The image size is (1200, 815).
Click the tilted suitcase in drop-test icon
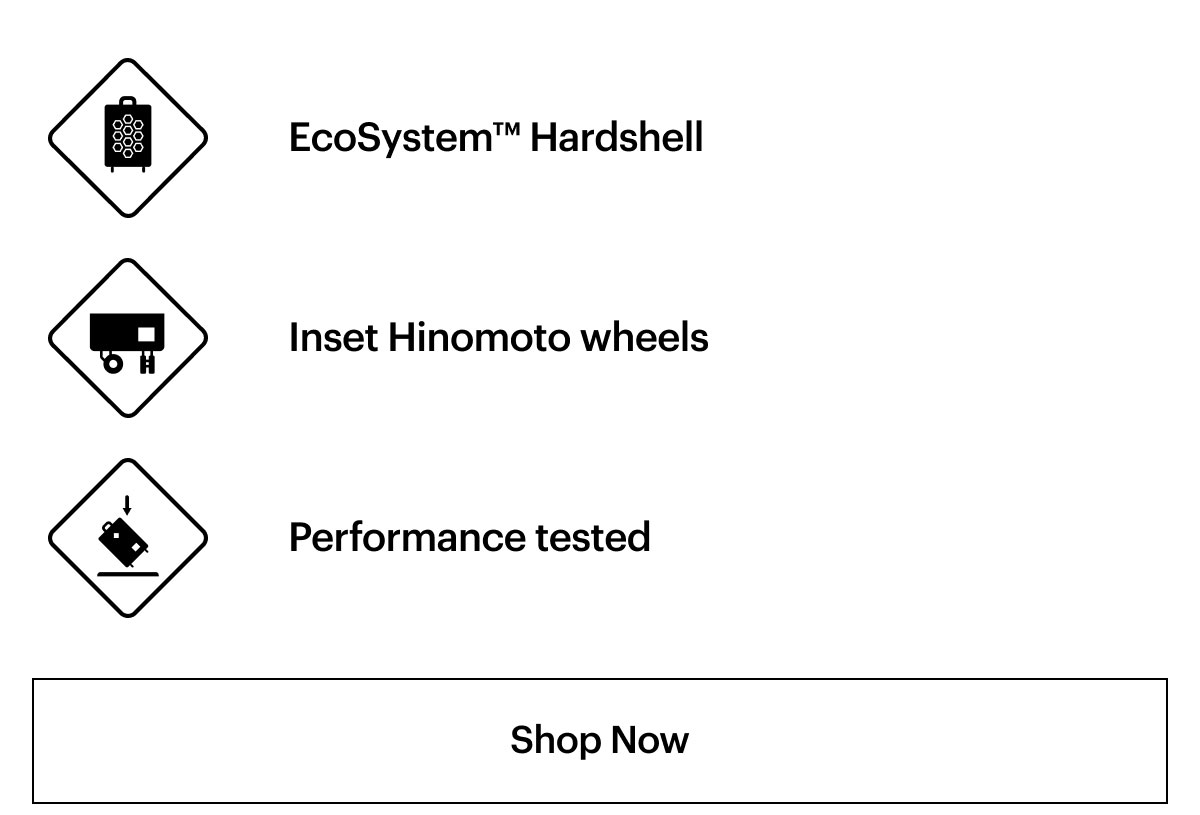pyautogui.click(x=125, y=541)
